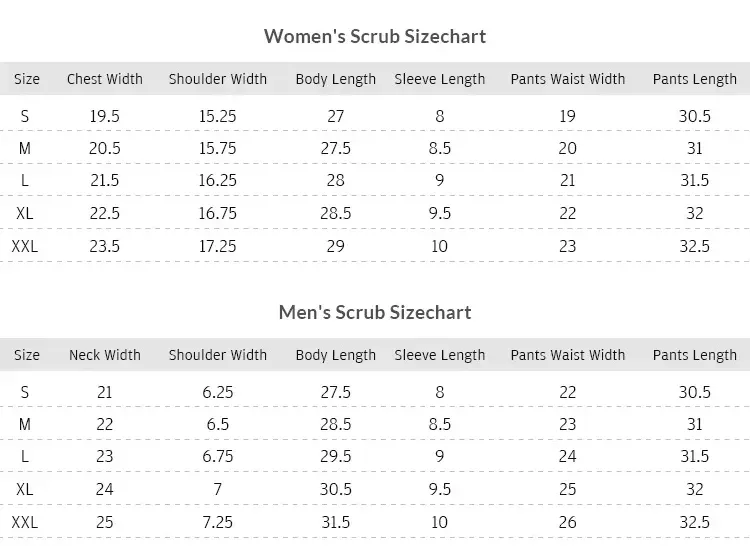
Task: Click women's Shoulder Width column header
Action: tap(218, 79)
